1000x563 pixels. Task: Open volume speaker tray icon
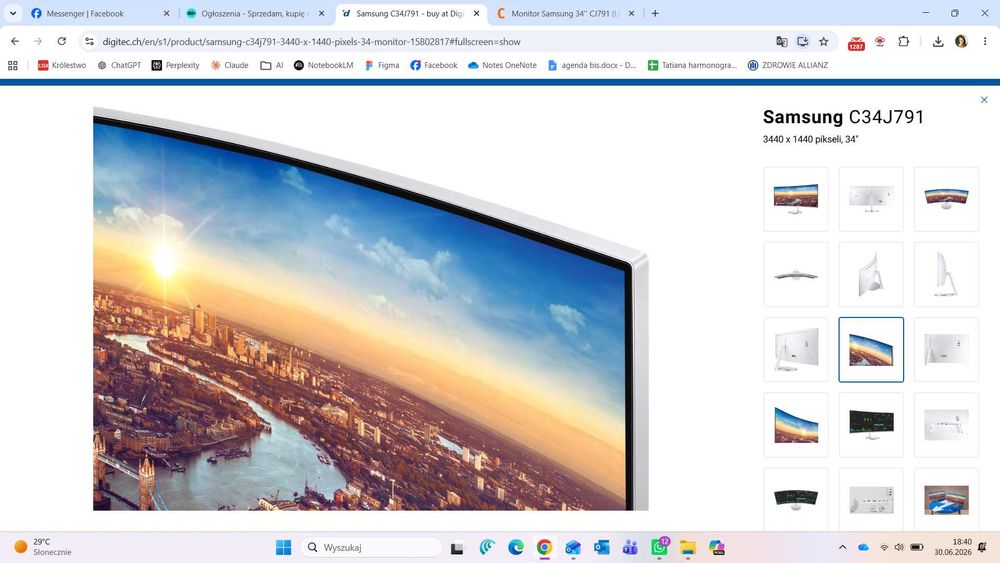pyautogui.click(x=899, y=547)
